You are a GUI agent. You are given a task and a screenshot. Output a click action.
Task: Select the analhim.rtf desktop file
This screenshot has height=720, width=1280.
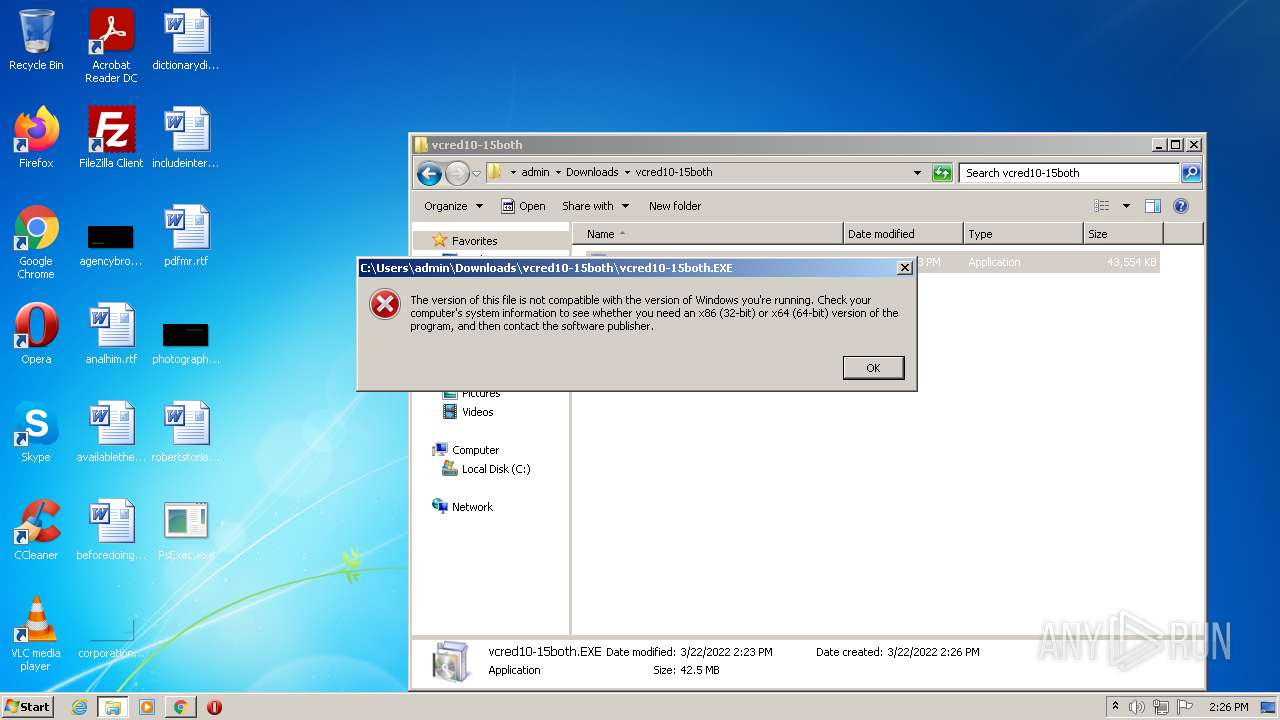111,334
